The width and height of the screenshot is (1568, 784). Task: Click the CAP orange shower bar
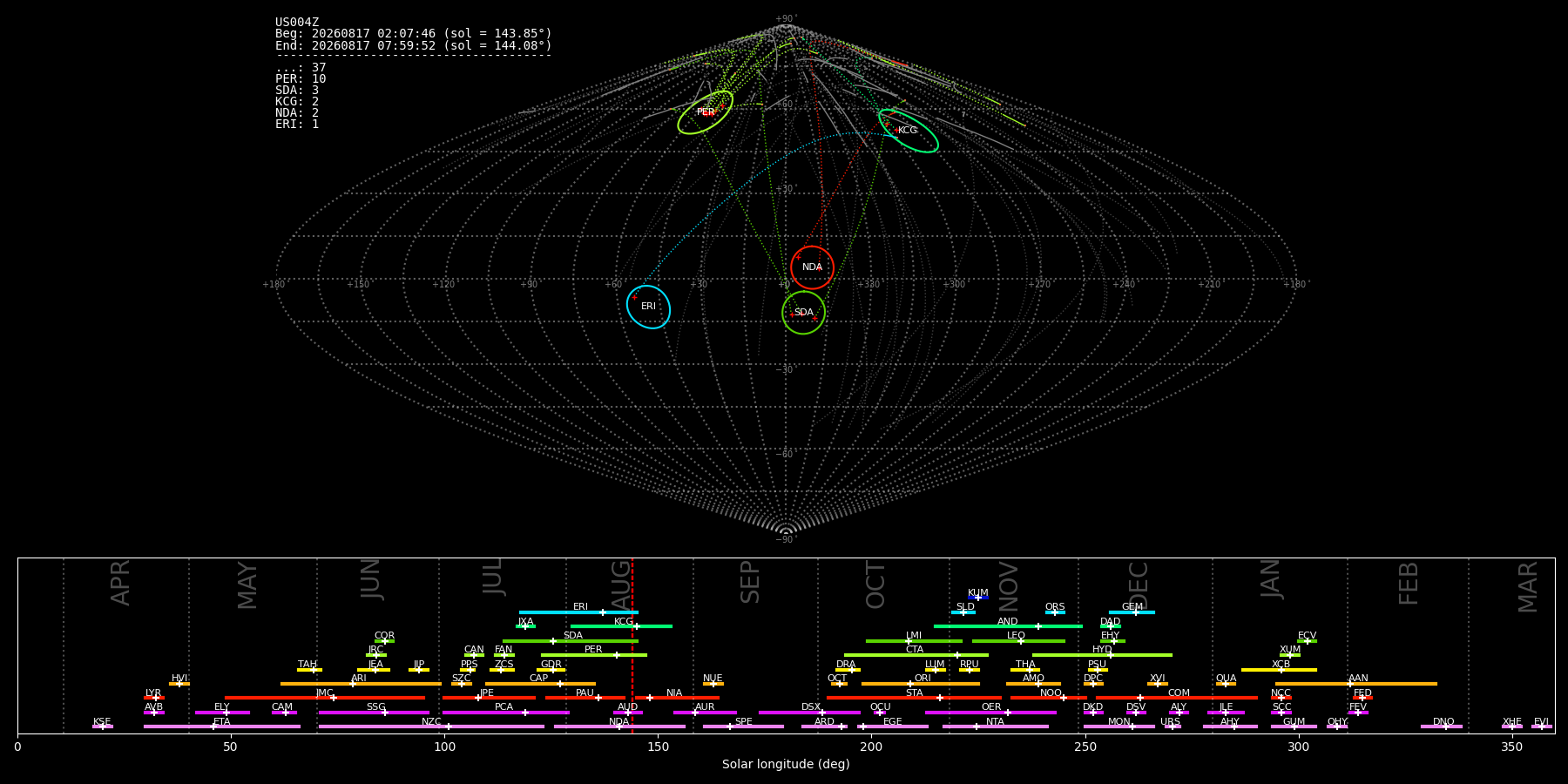point(540,684)
